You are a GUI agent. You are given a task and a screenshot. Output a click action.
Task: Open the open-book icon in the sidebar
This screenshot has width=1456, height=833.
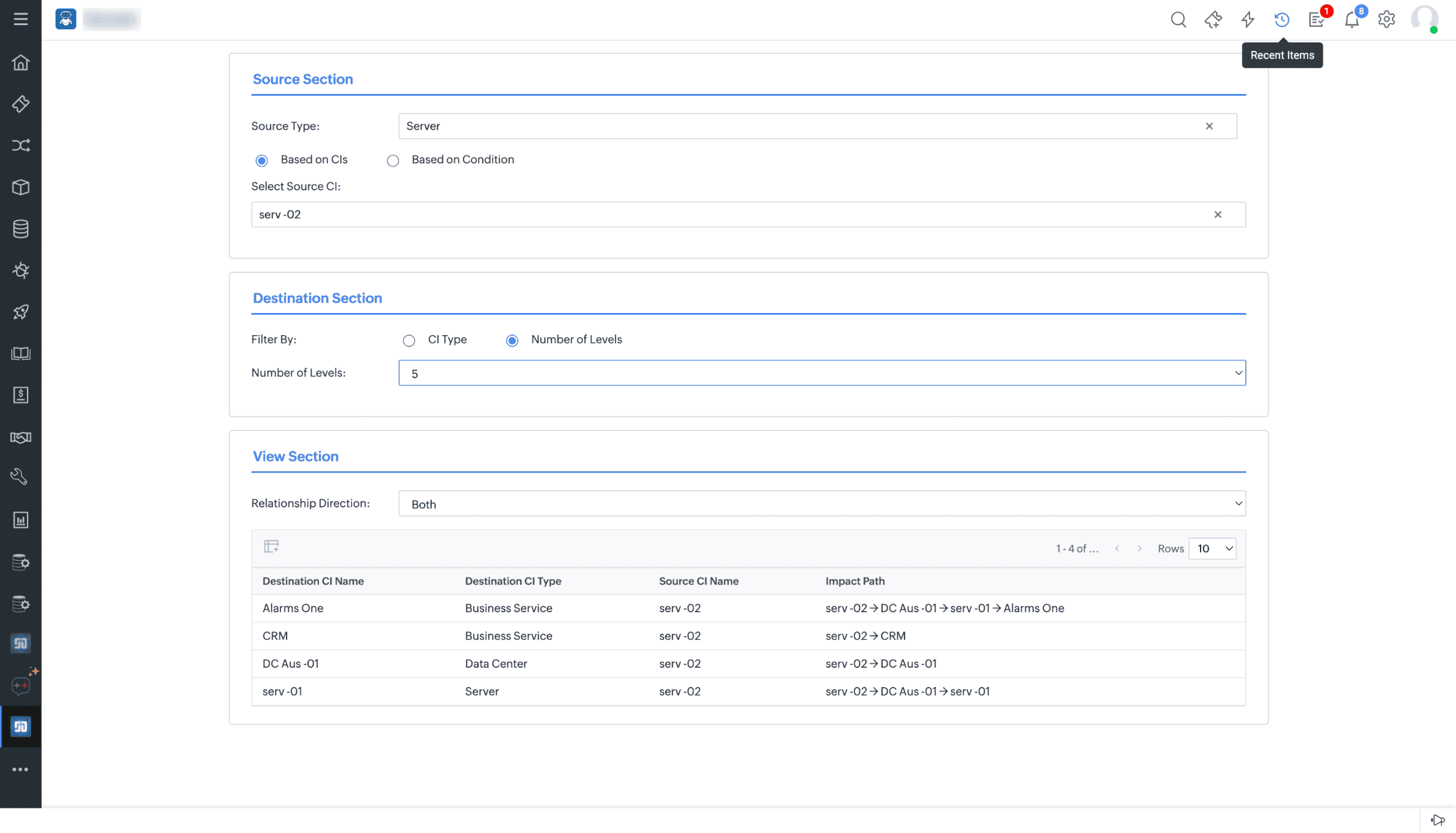20,354
